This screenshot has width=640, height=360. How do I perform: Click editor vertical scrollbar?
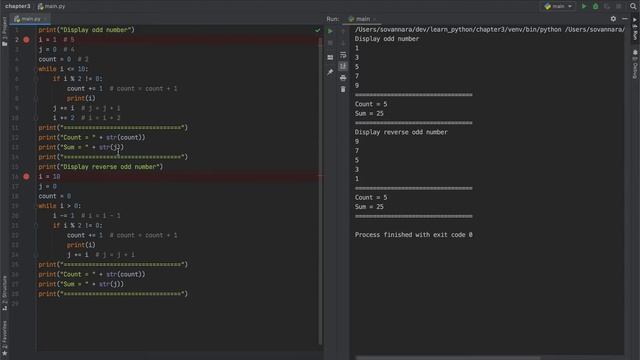[x=320, y=192]
